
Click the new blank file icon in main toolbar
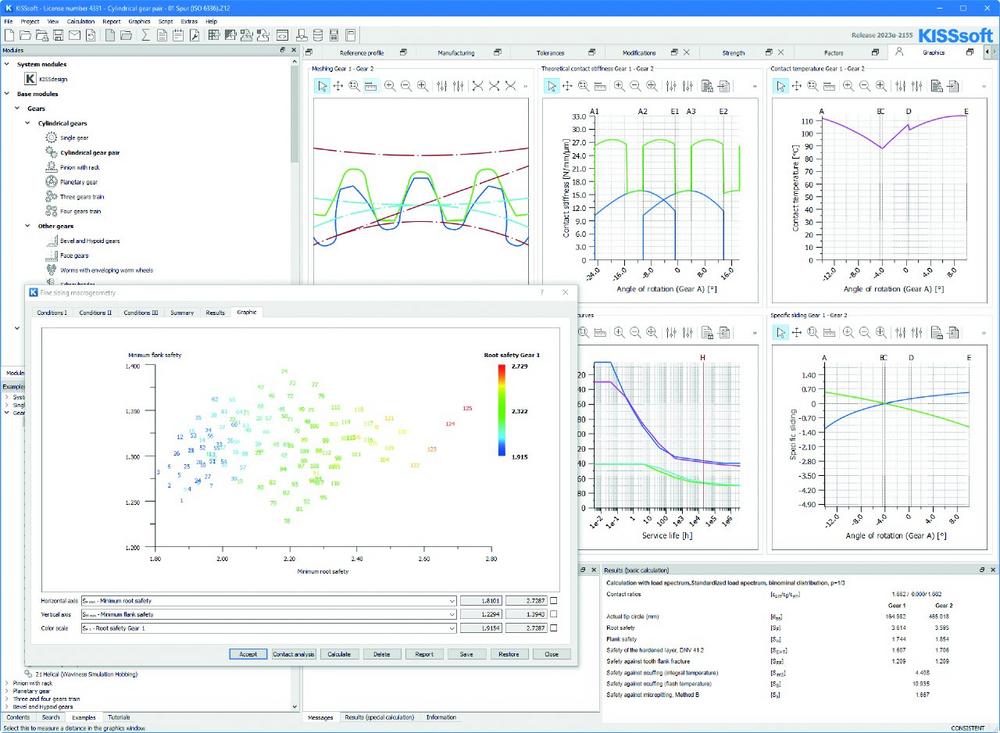pos(10,35)
